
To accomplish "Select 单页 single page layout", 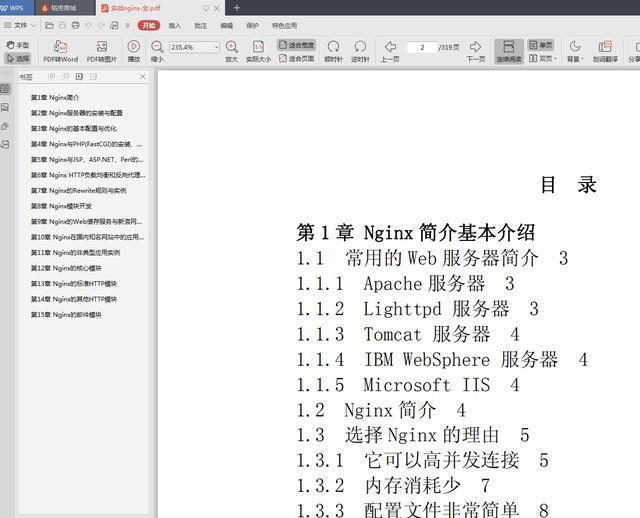I will (541, 45).
